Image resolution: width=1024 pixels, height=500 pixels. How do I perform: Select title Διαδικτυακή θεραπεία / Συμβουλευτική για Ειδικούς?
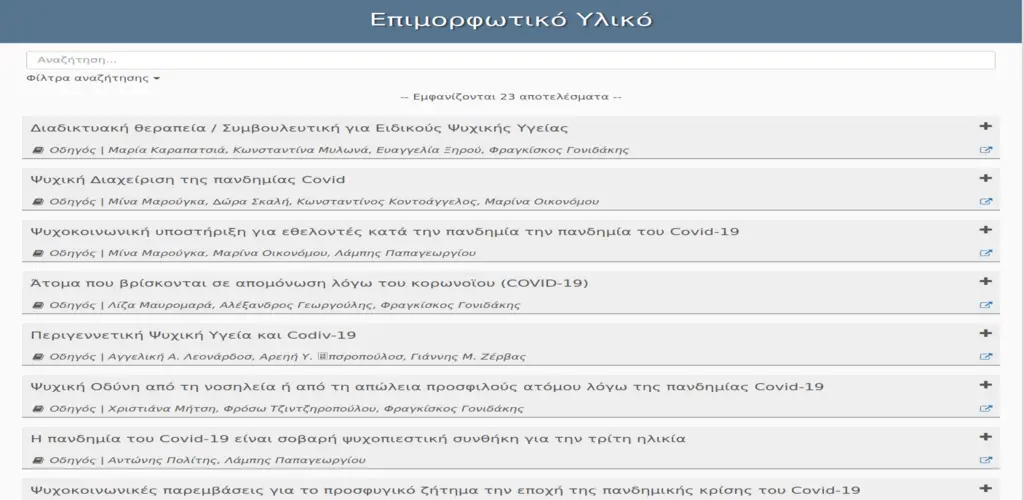(x=299, y=128)
